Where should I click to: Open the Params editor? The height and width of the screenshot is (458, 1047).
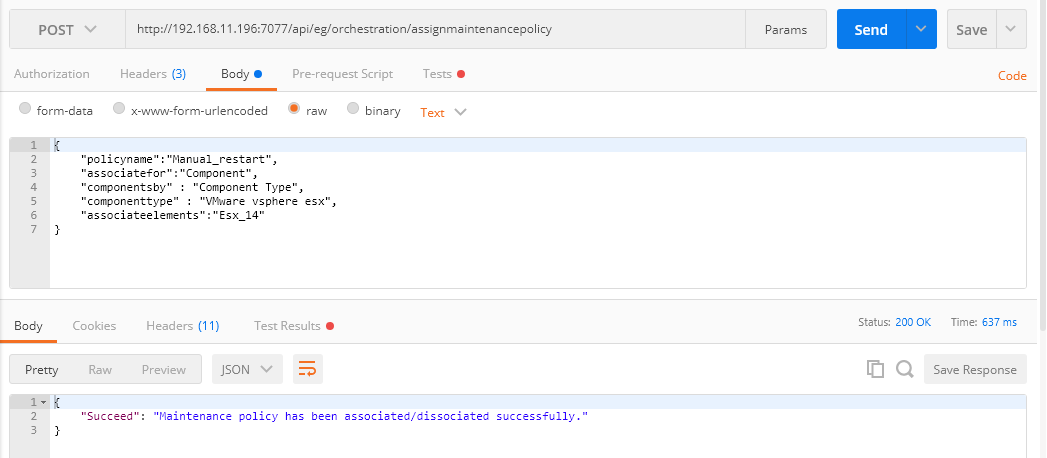pyautogui.click(x=786, y=29)
